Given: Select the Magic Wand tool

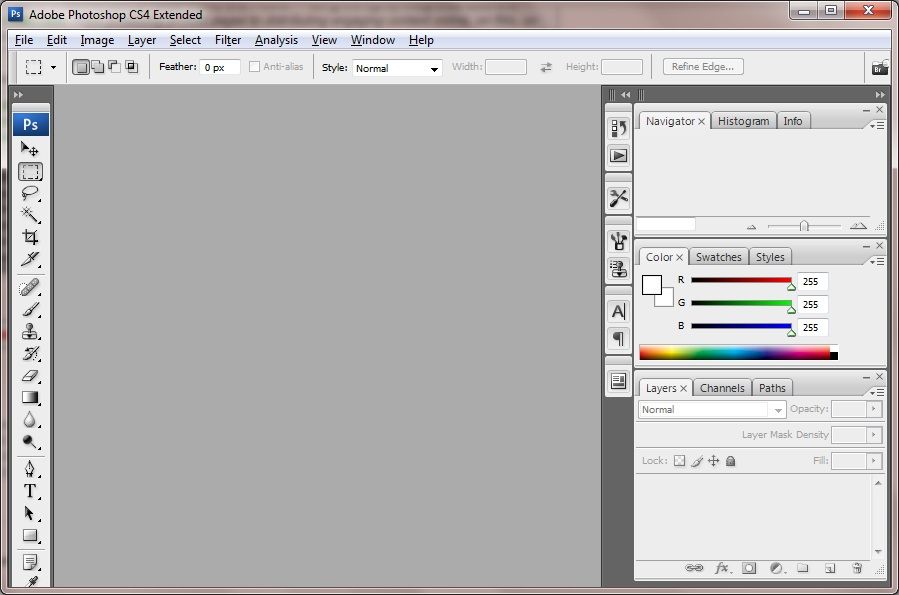Looking at the screenshot, I should click(x=30, y=215).
